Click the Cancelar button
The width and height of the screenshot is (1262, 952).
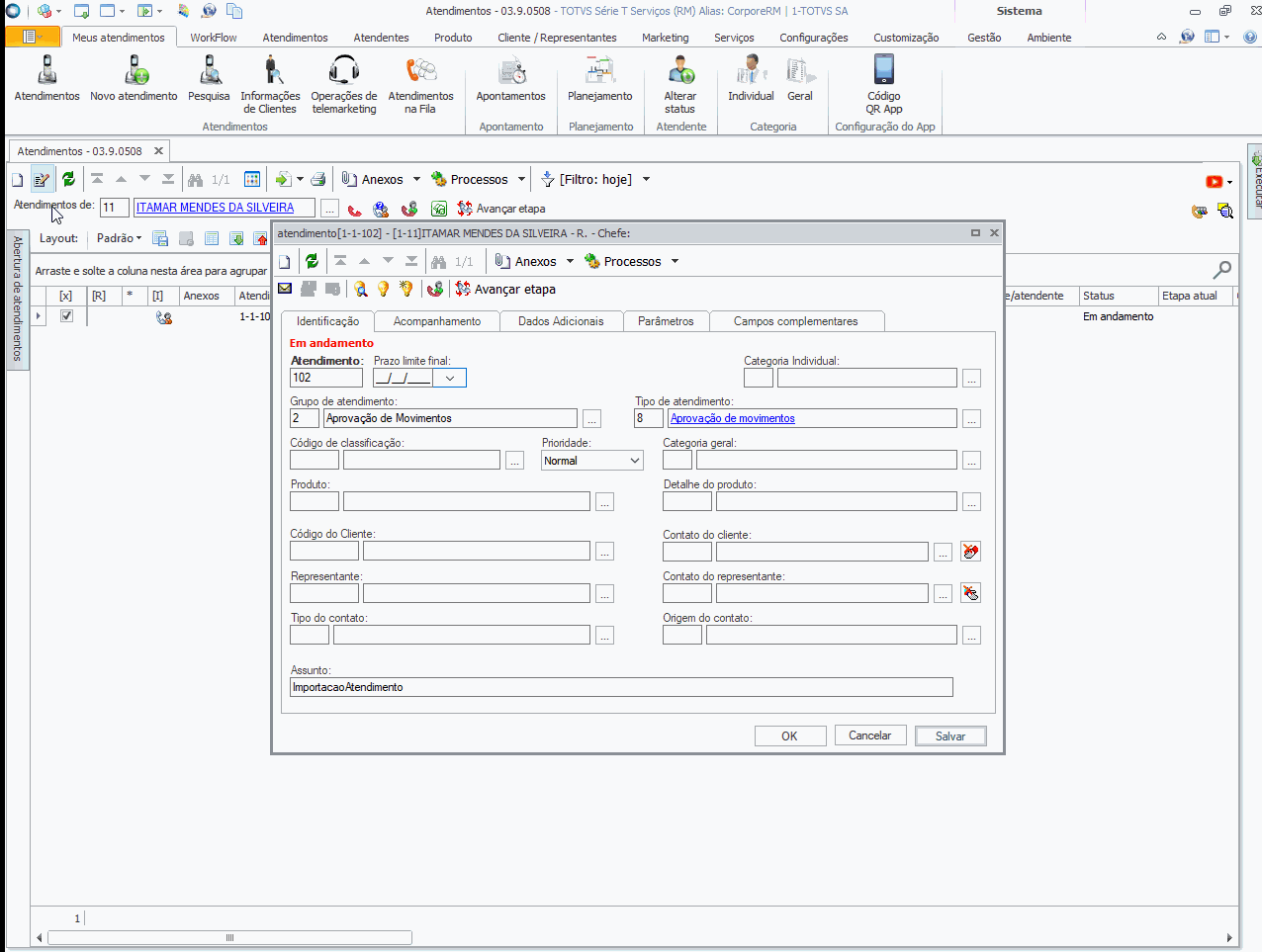point(870,736)
